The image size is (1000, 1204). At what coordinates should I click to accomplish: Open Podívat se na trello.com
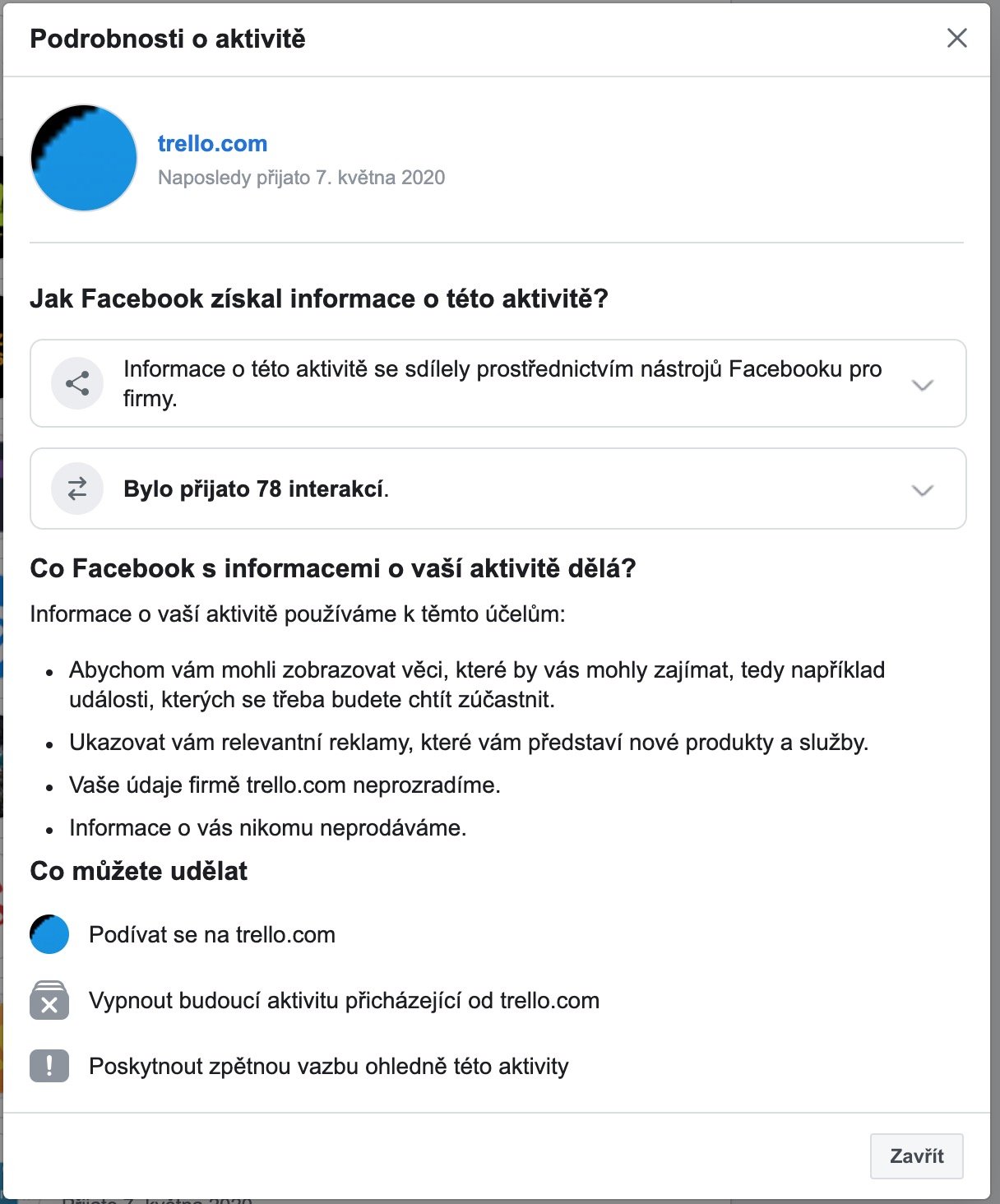pyautogui.click(x=212, y=935)
